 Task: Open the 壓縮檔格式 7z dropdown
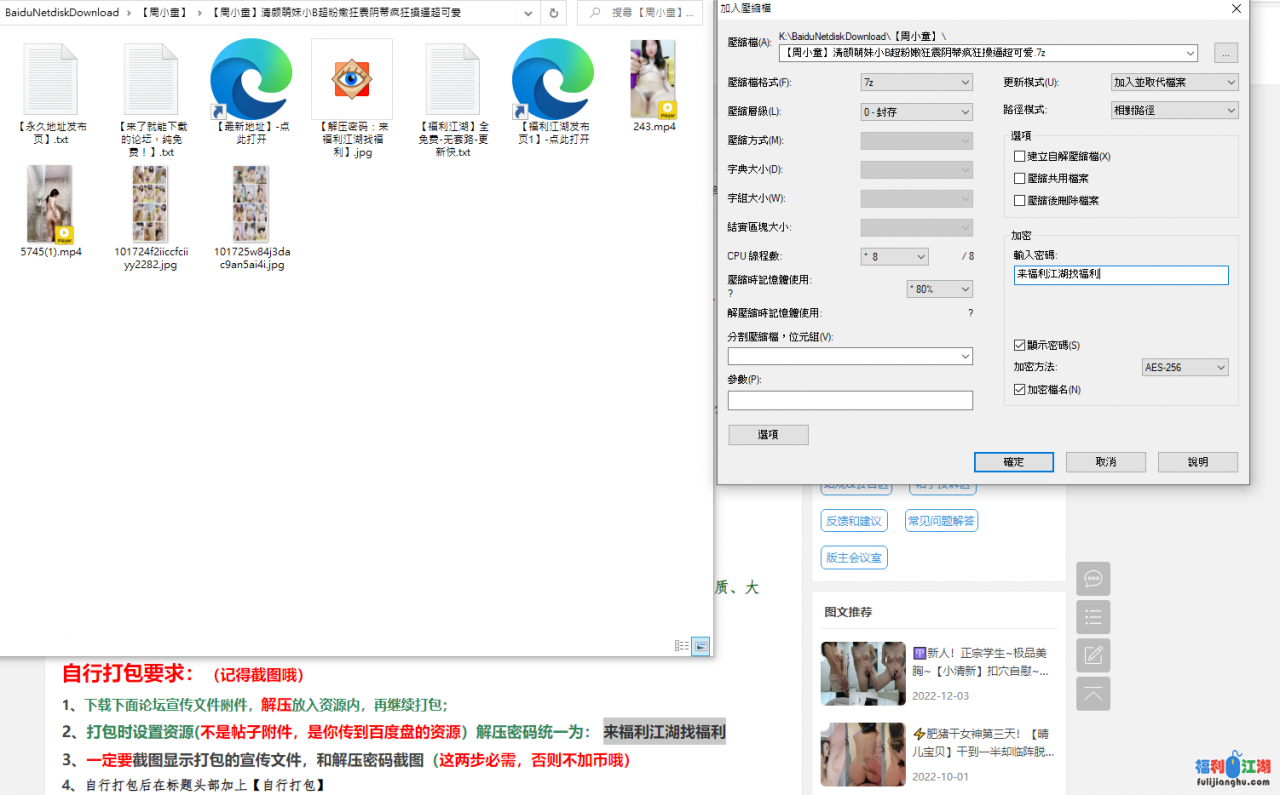click(916, 83)
